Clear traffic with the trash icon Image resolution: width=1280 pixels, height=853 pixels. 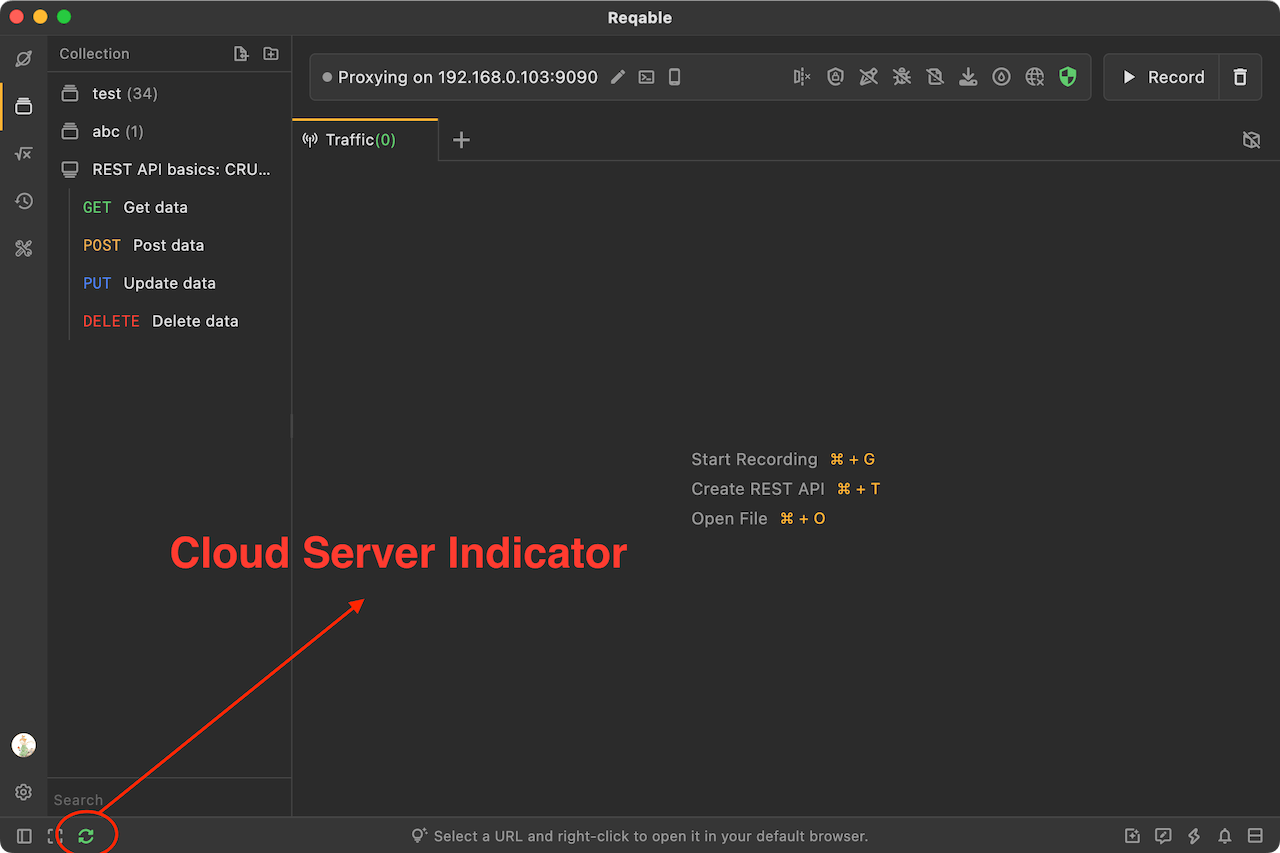(x=1240, y=77)
